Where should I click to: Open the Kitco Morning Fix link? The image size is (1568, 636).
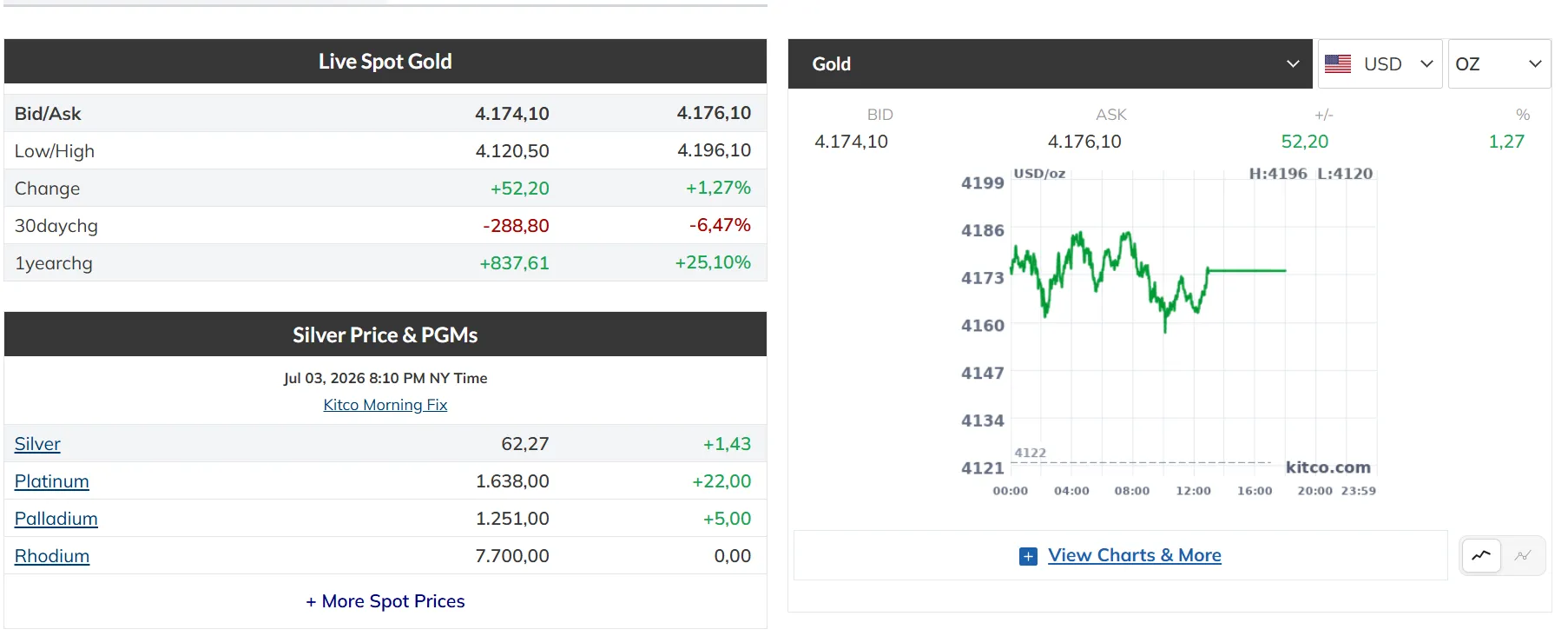coord(385,405)
